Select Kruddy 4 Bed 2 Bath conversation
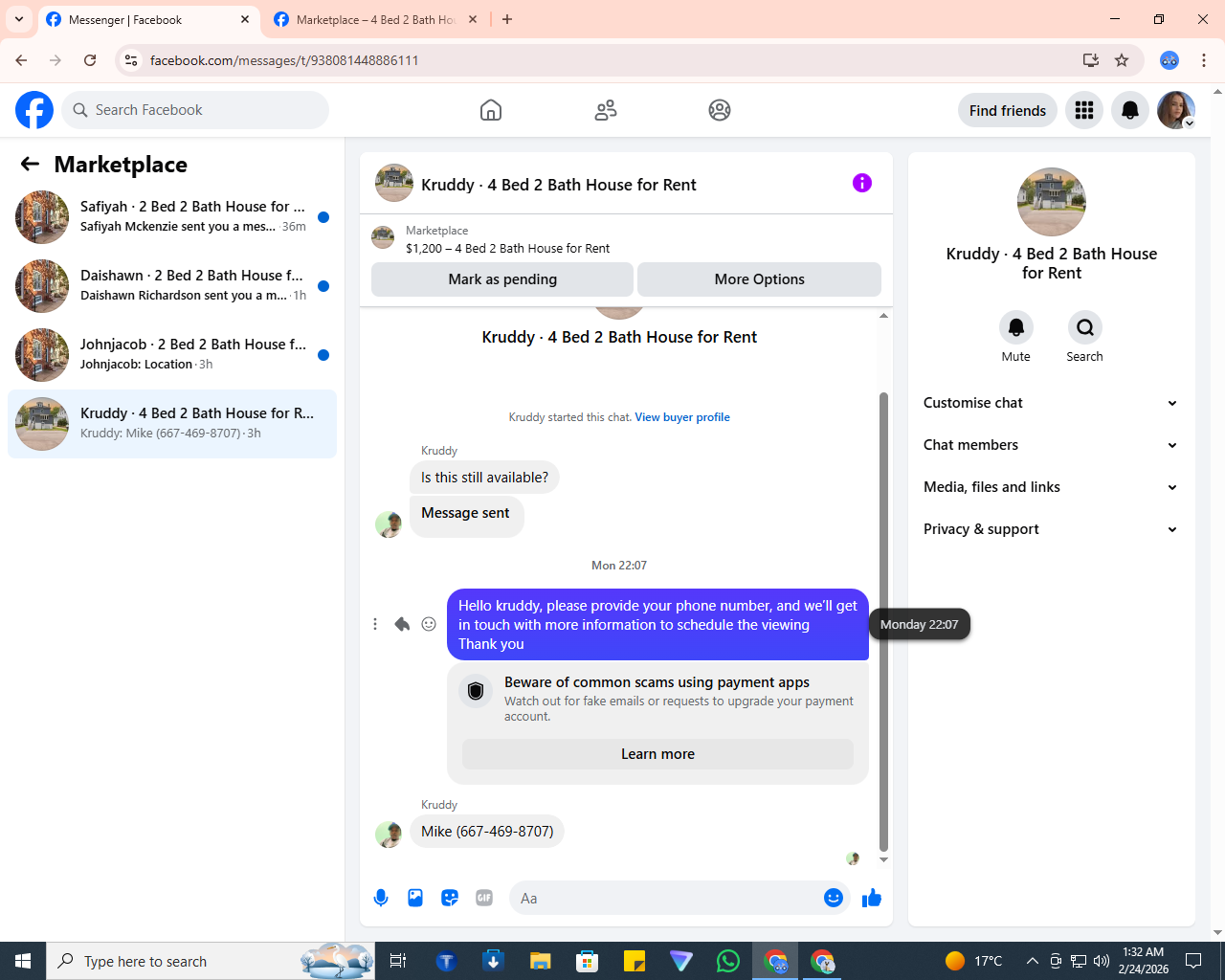Viewport: 1225px width, 980px height. [x=172, y=423]
